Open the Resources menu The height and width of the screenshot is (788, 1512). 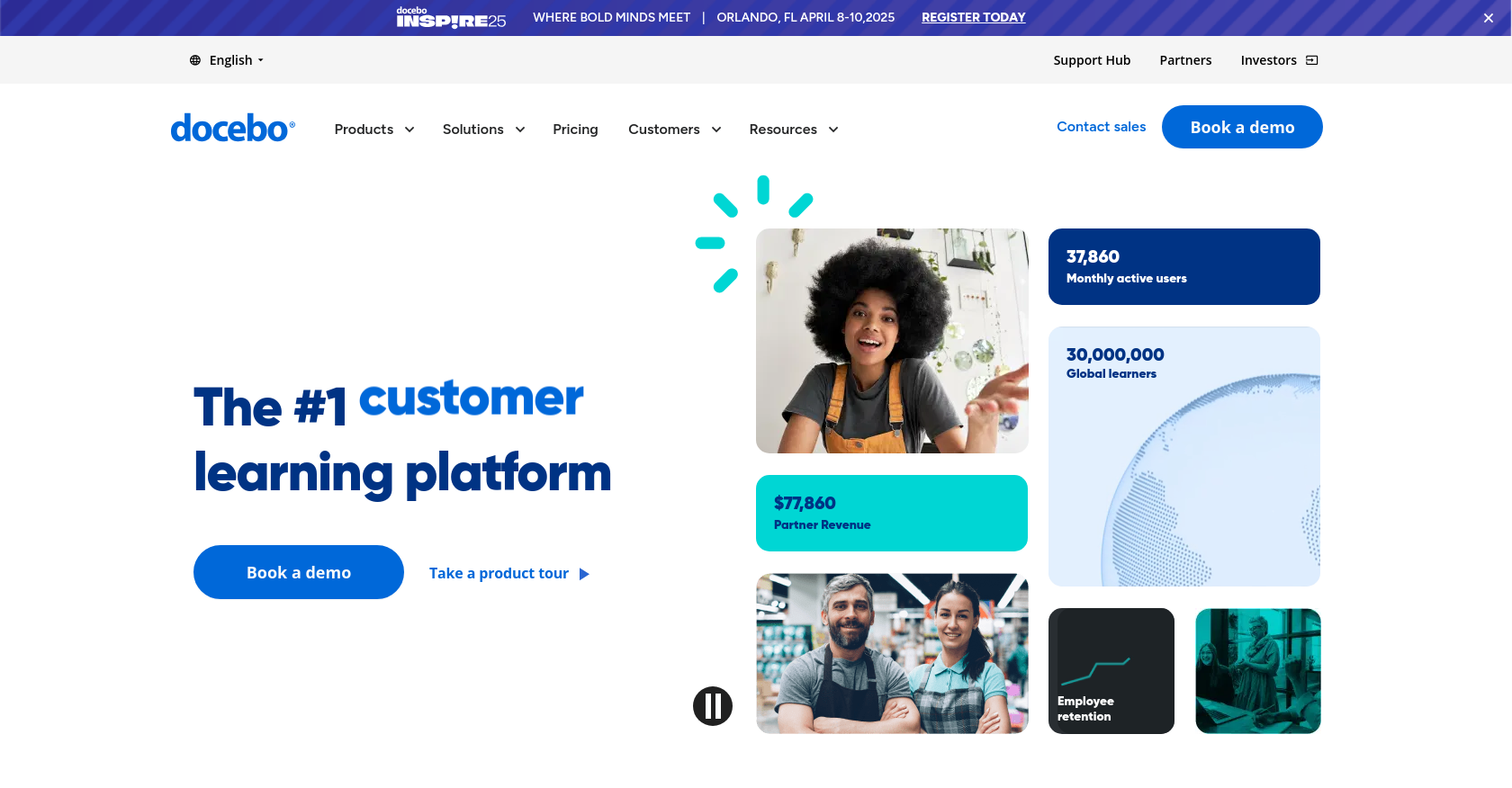tap(794, 130)
